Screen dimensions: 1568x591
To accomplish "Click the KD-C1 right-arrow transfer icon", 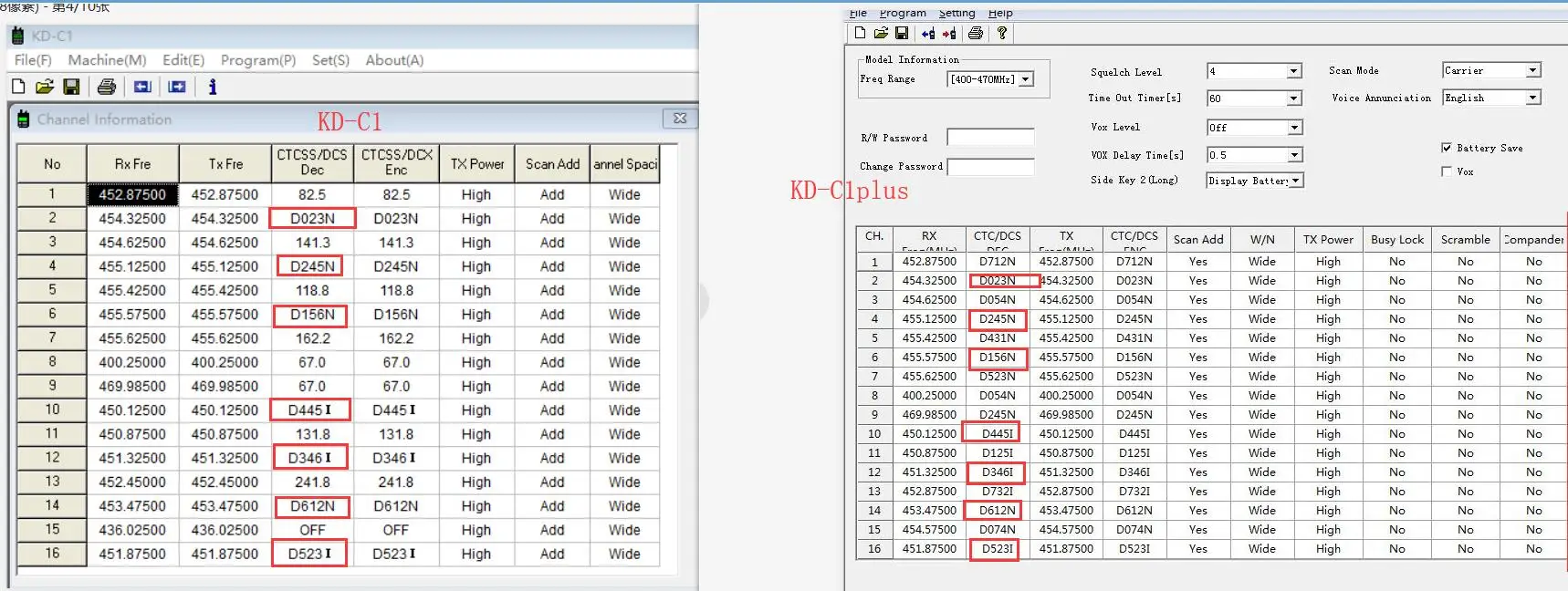I will (177, 87).
